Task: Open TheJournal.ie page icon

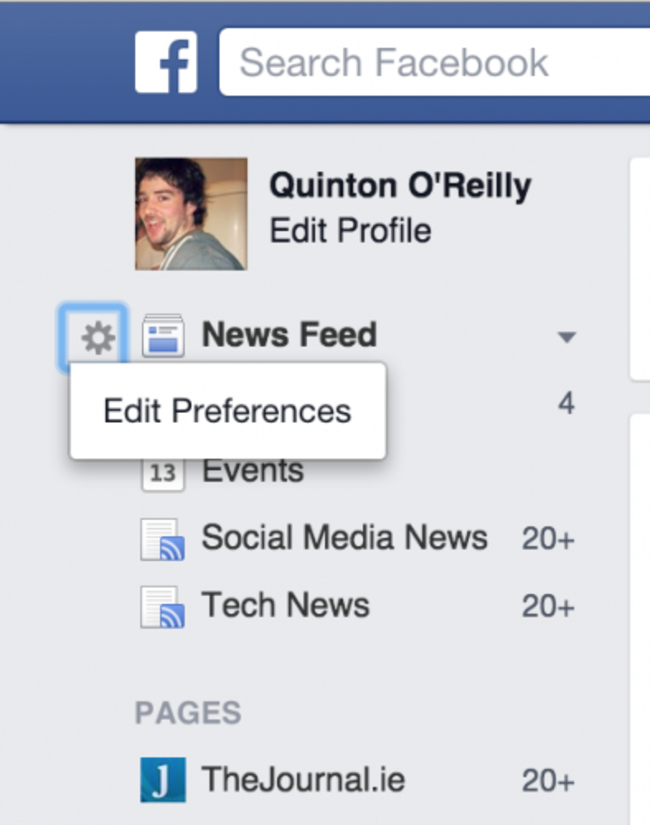Action: coord(163,779)
